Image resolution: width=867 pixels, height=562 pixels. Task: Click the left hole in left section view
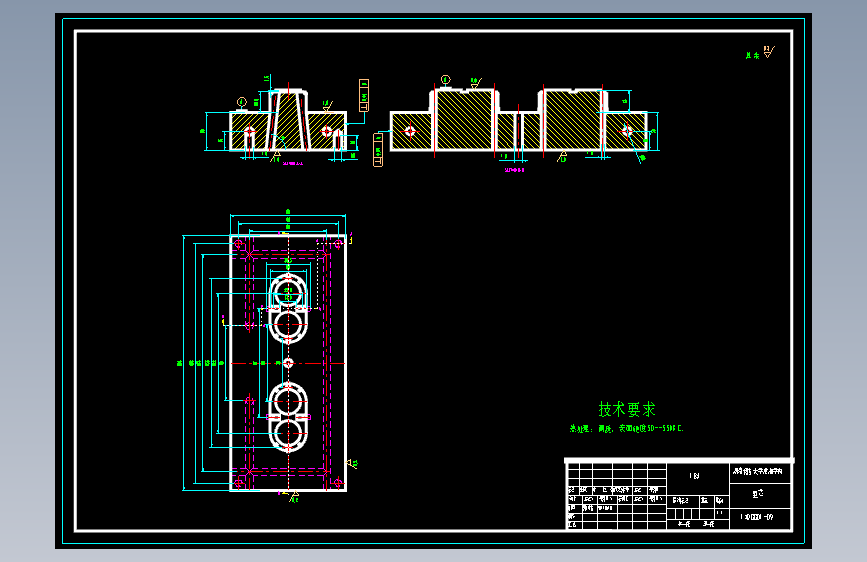[x=249, y=131]
